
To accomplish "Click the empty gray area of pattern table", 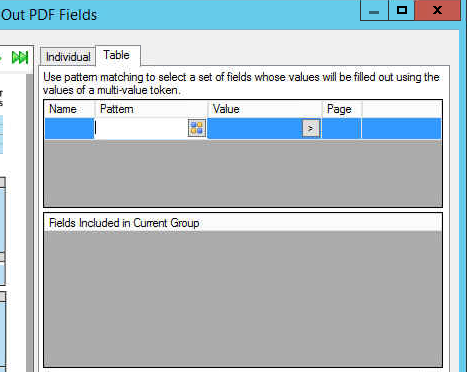I will [x=243, y=173].
